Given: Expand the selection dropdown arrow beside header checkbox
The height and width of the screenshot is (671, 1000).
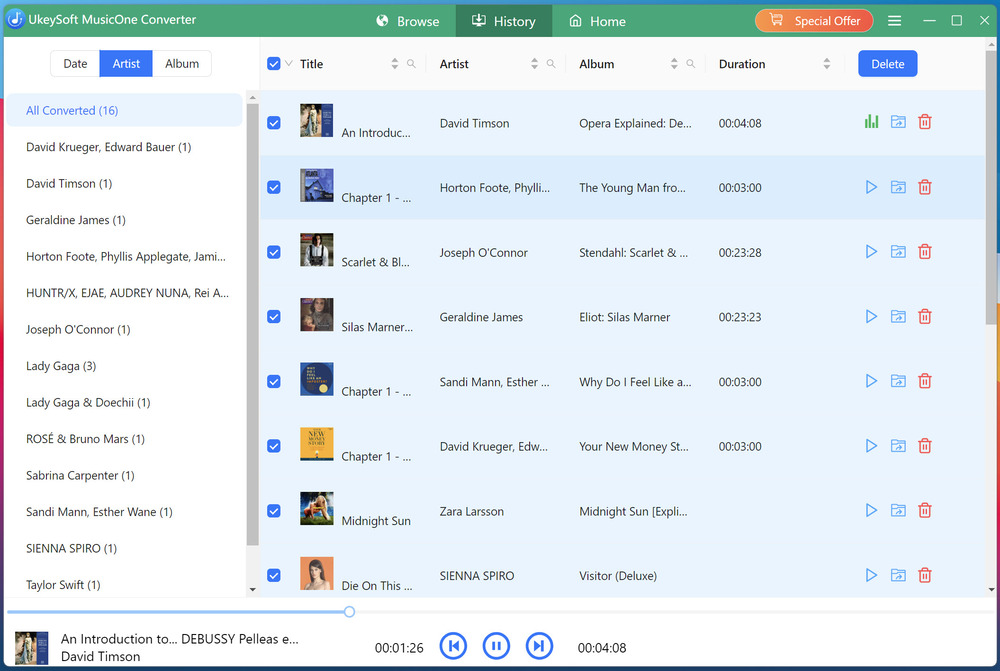Looking at the screenshot, I should click(288, 64).
